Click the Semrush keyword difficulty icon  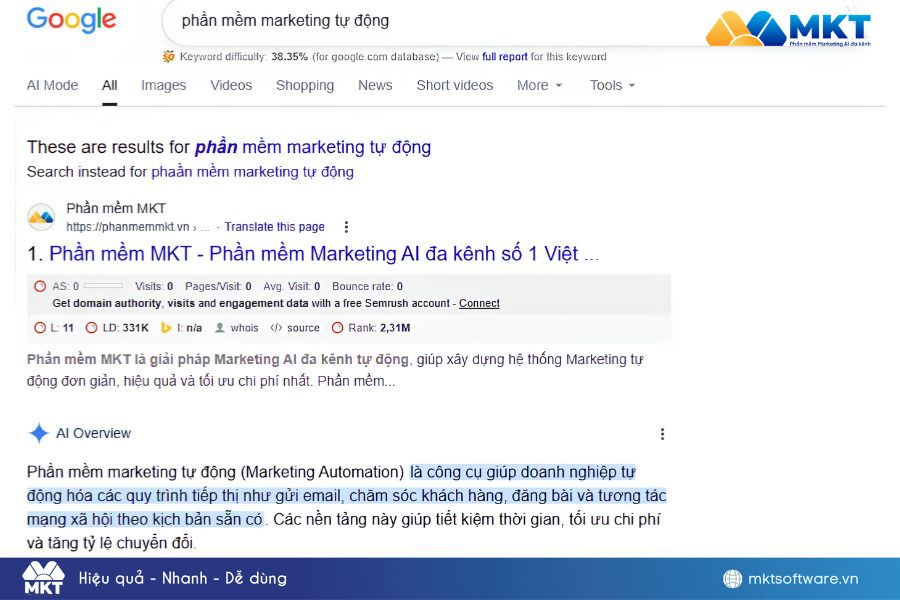point(168,56)
